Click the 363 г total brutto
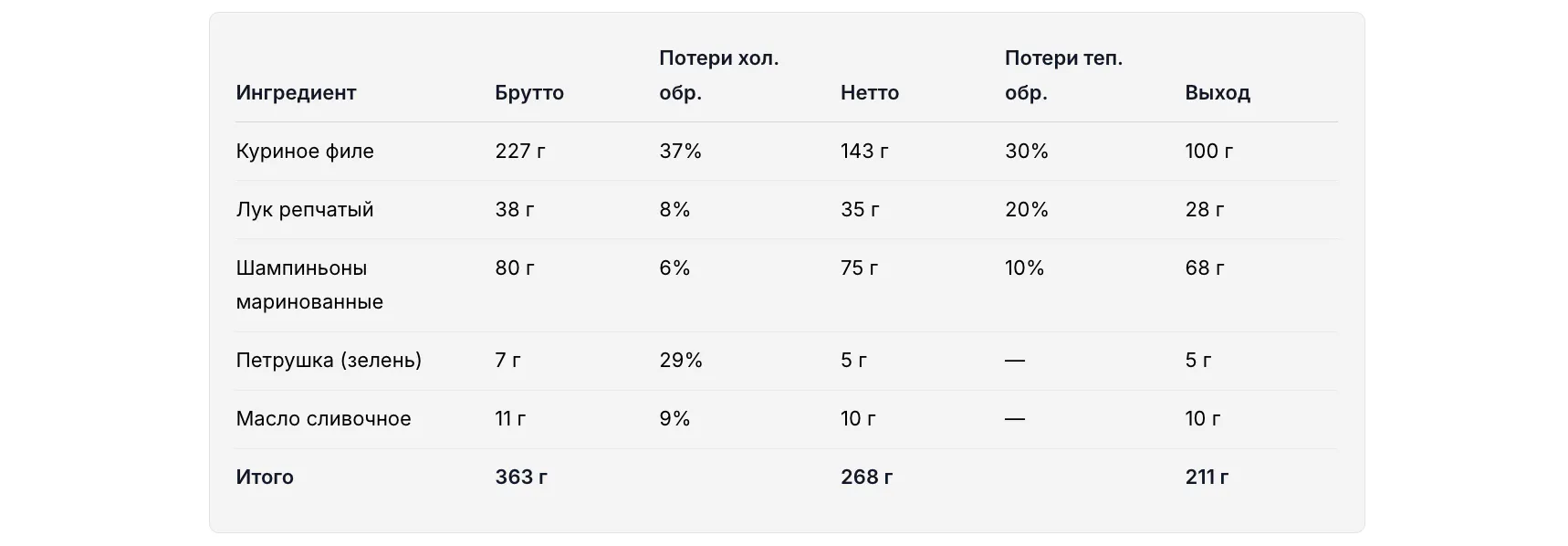The image size is (1568, 546). [x=521, y=478]
